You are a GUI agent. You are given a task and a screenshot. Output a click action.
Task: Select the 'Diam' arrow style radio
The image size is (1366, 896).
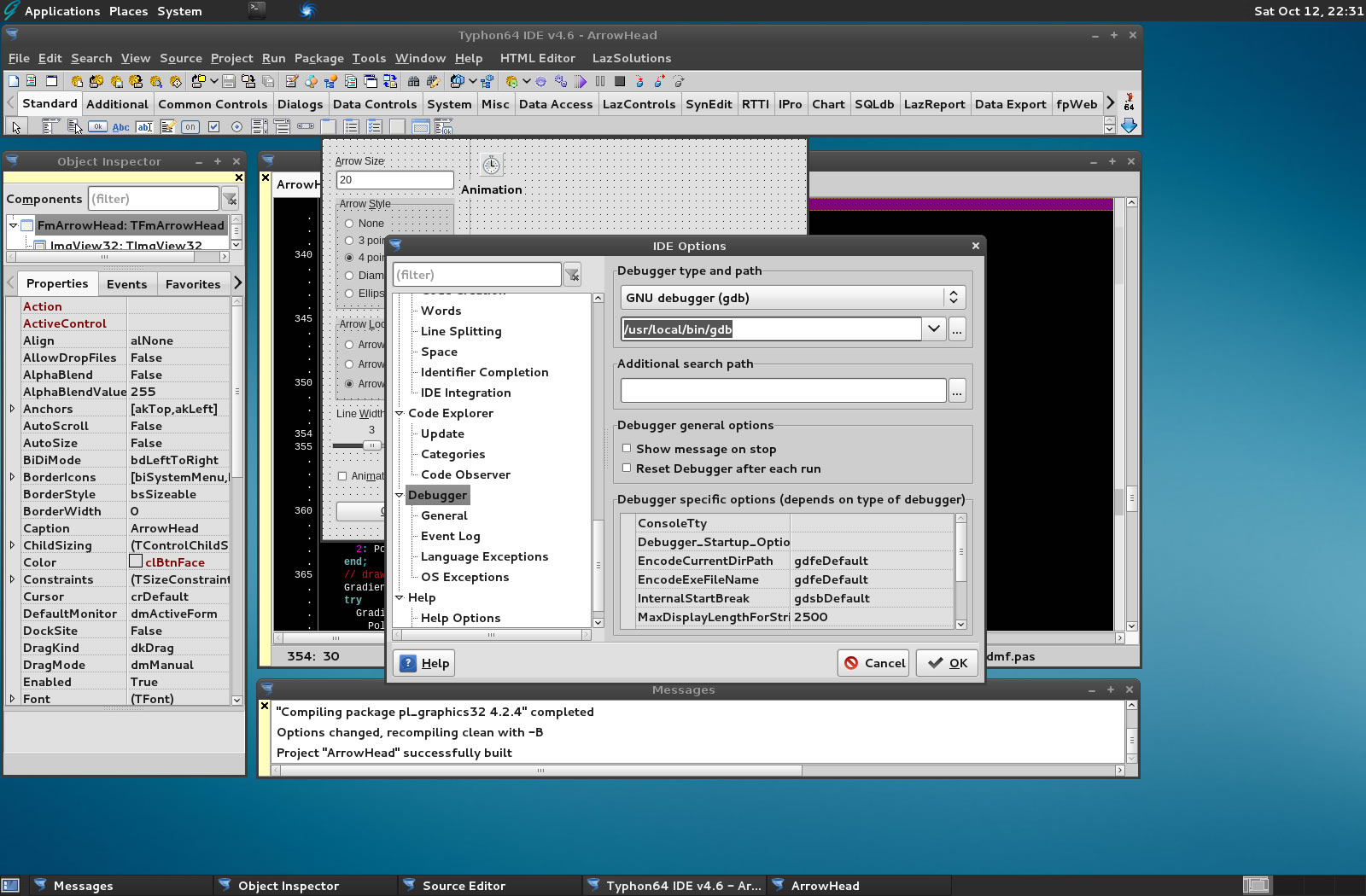click(349, 276)
